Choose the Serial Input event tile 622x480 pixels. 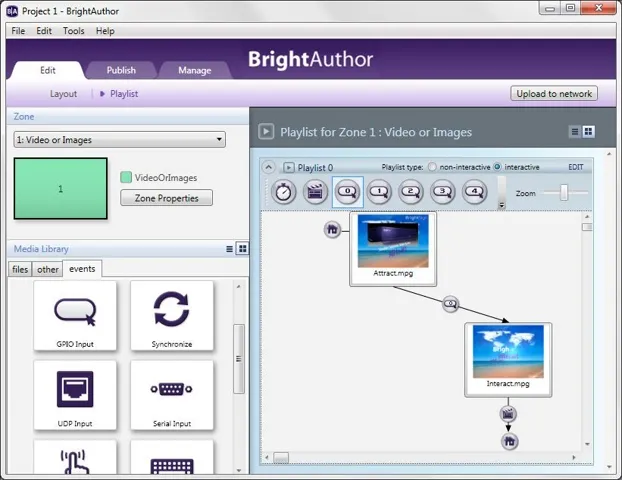tap(172, 395)
